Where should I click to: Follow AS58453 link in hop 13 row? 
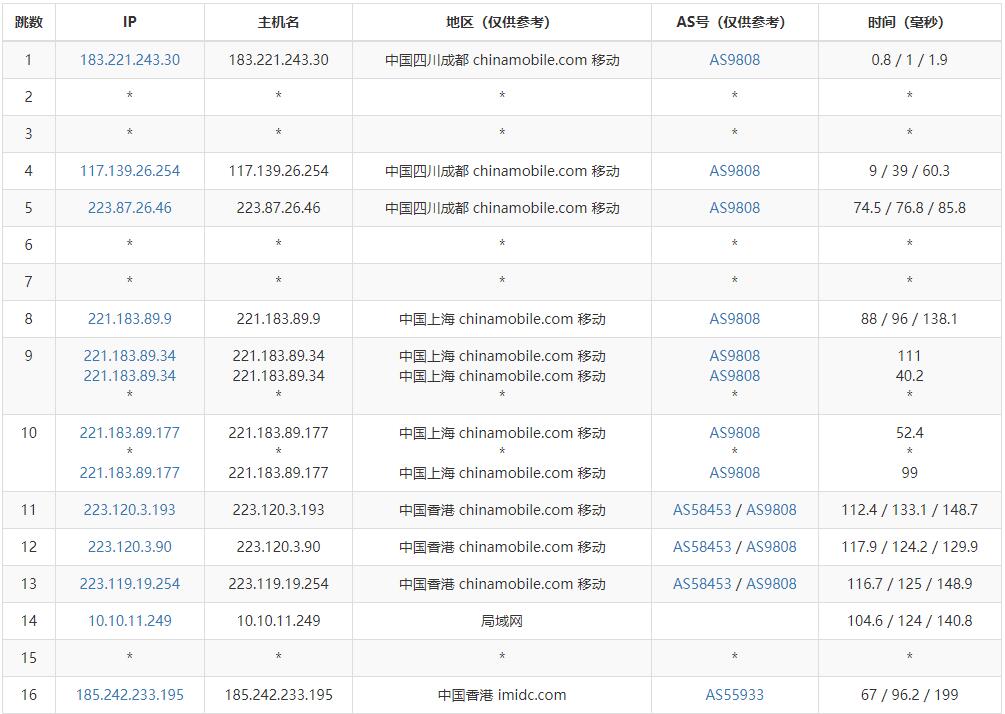(702, 584)
